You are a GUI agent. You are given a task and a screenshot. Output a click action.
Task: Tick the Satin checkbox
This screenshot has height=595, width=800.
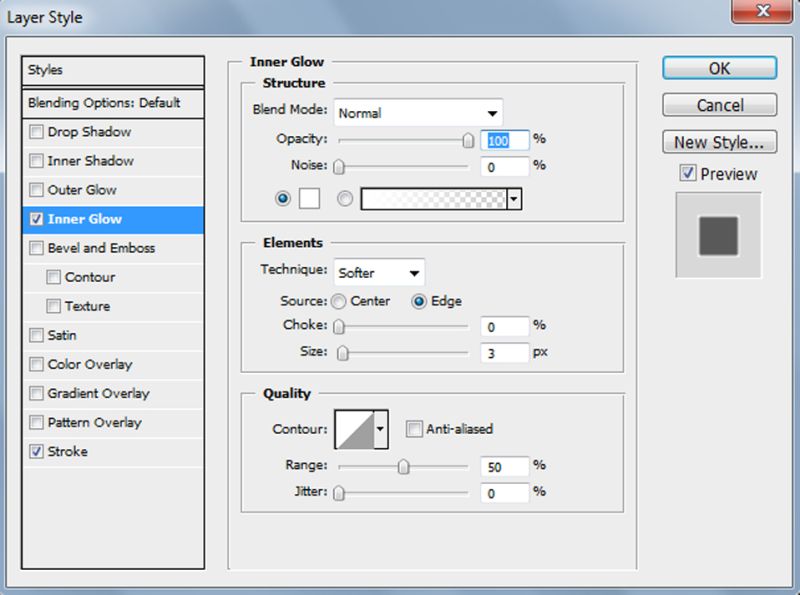point(36,335)
